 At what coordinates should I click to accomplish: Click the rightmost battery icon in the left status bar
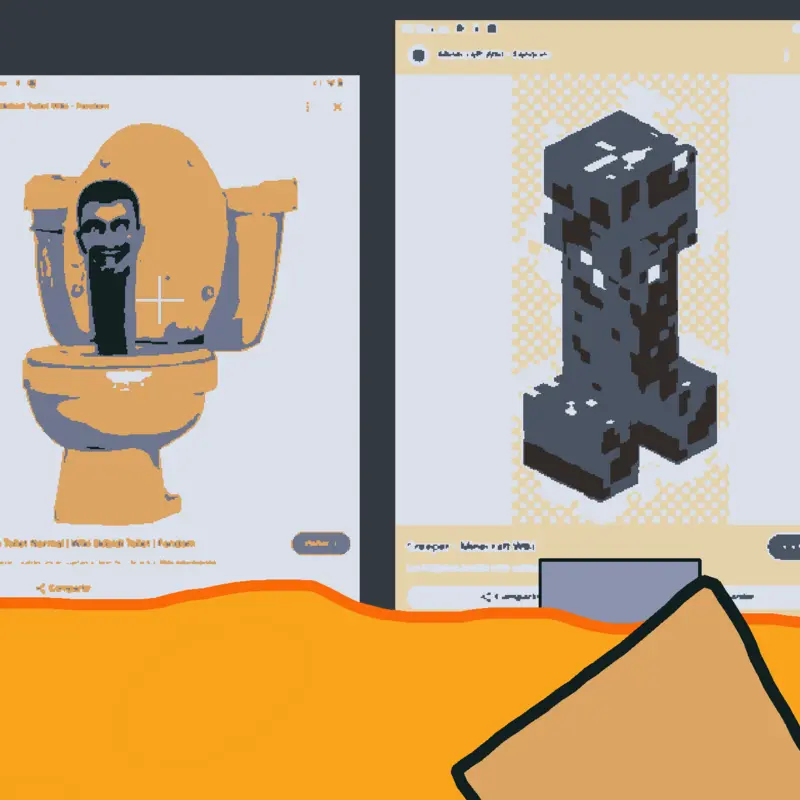(x=340, y=83)
